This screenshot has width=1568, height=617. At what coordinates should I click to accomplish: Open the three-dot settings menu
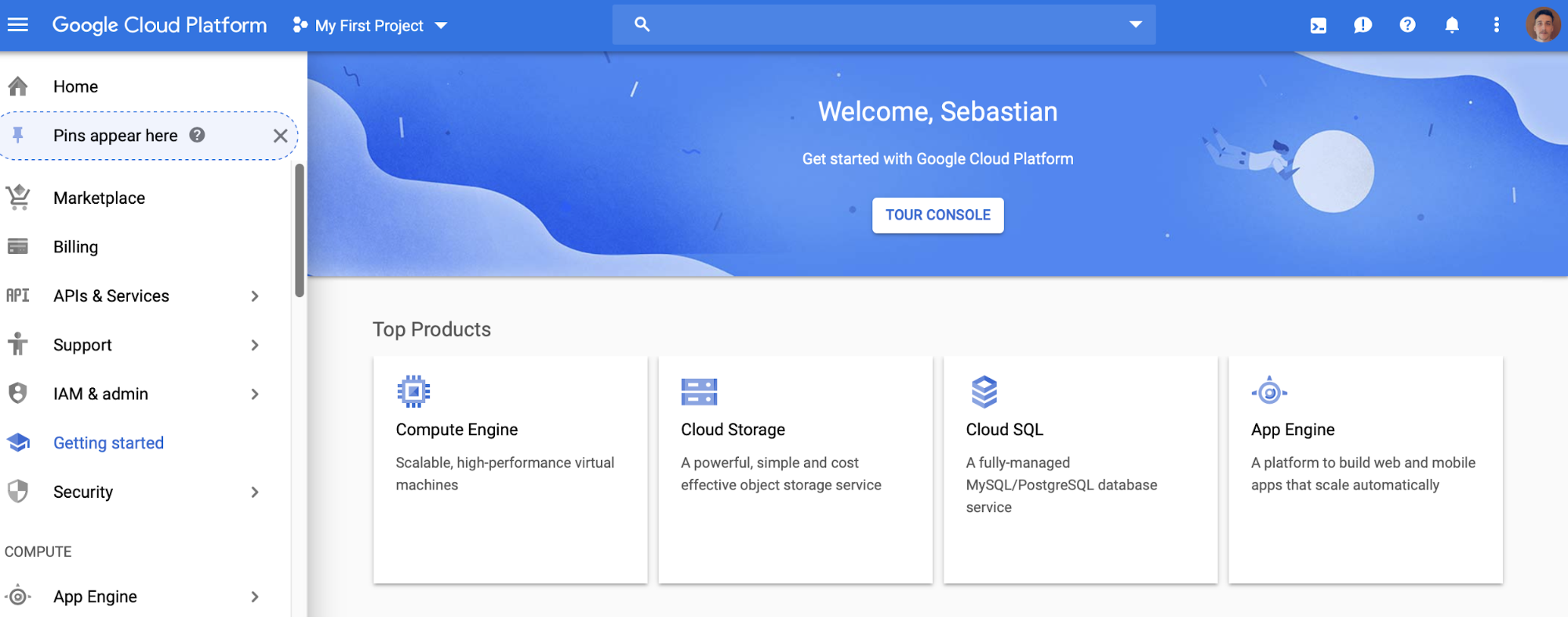(1496, 25)
